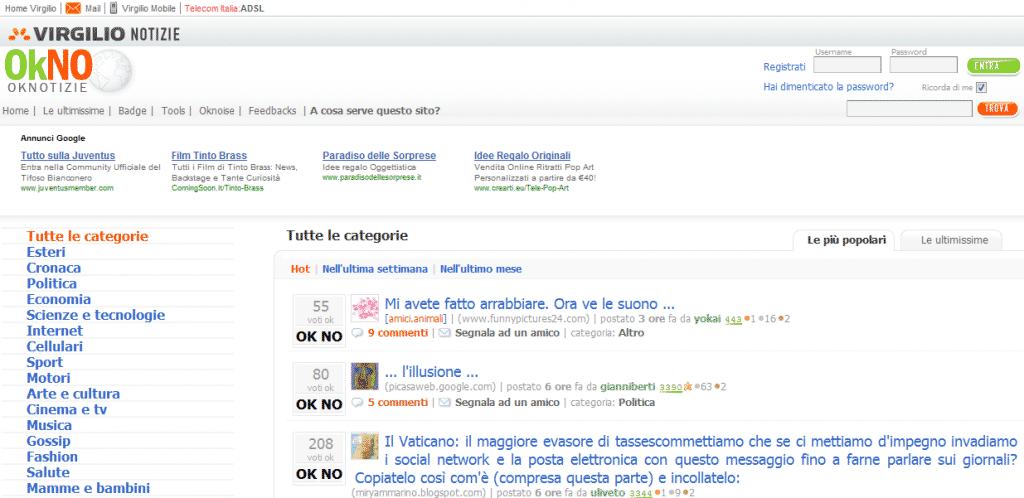Open Le ultimissime in the navigation bar

(x=73, y=111)
